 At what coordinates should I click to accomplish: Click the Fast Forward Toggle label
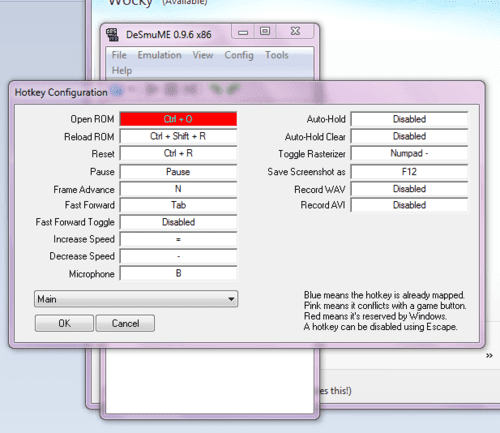click(x=75, y=222)
